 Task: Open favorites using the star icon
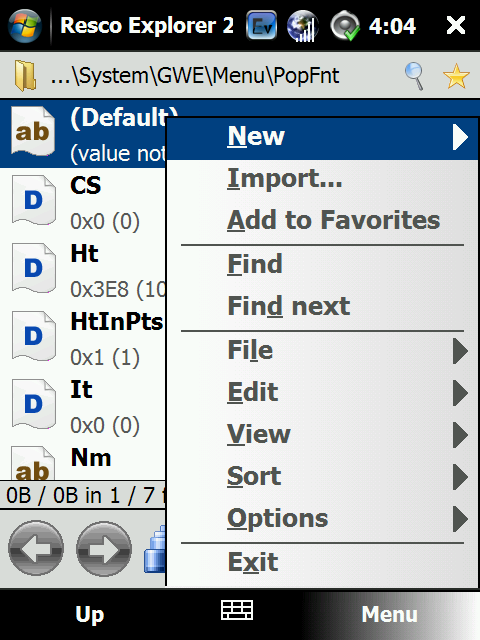(x=456, y=76)
